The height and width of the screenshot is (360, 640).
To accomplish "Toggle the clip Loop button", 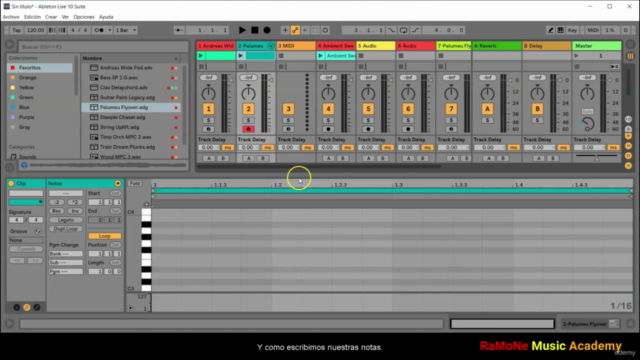I will pos(104,236).
